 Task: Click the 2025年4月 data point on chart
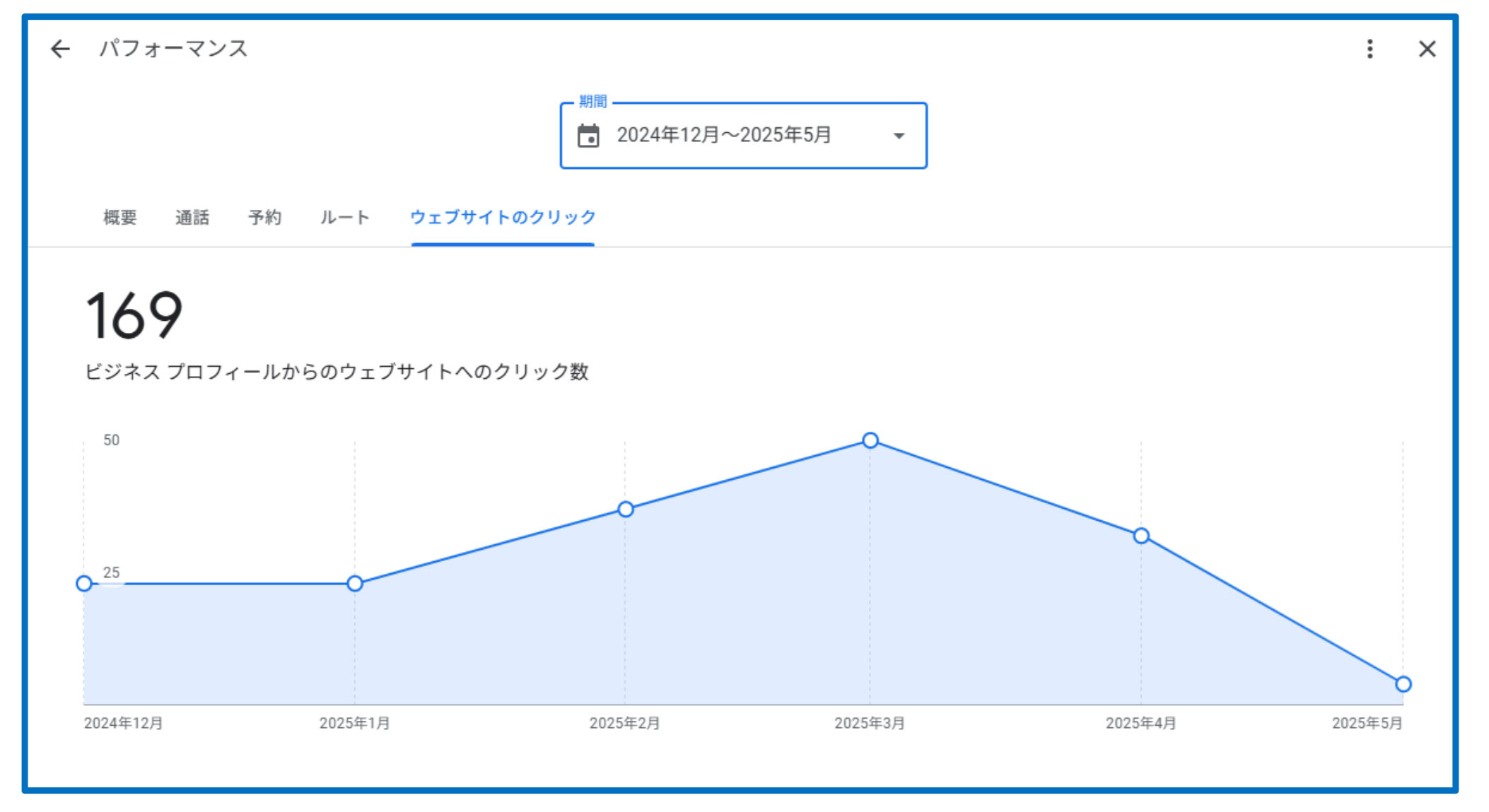point(1141,536)
